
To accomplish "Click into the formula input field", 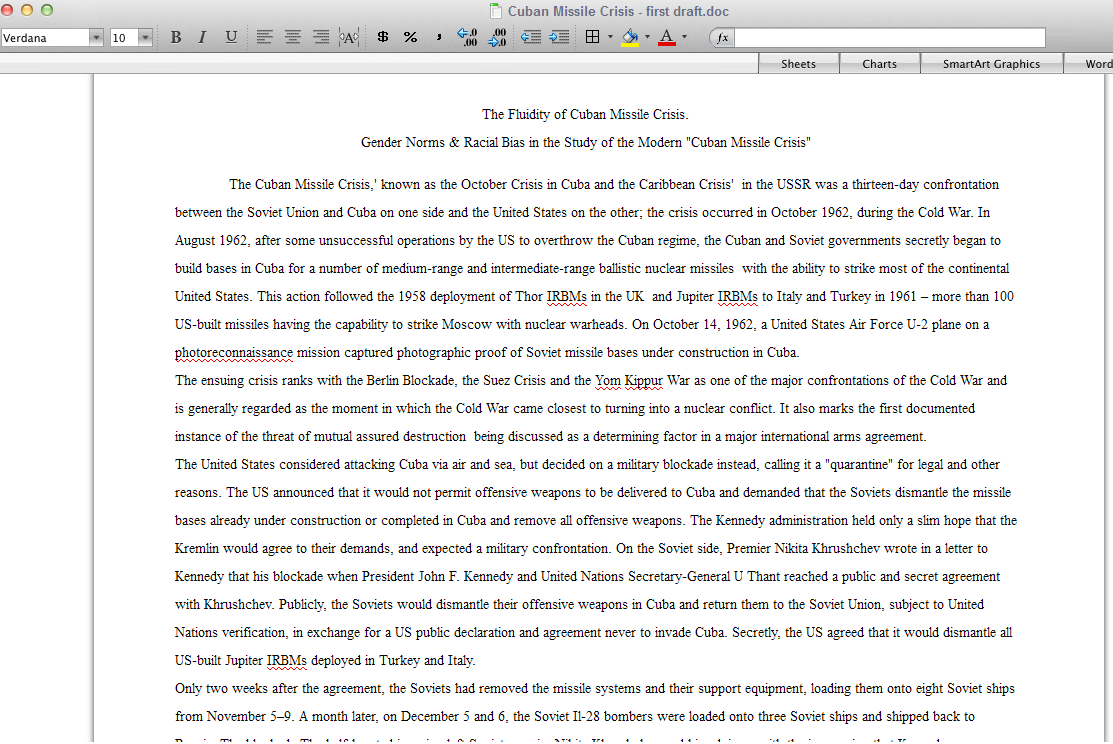I will [x=890, y=38].
